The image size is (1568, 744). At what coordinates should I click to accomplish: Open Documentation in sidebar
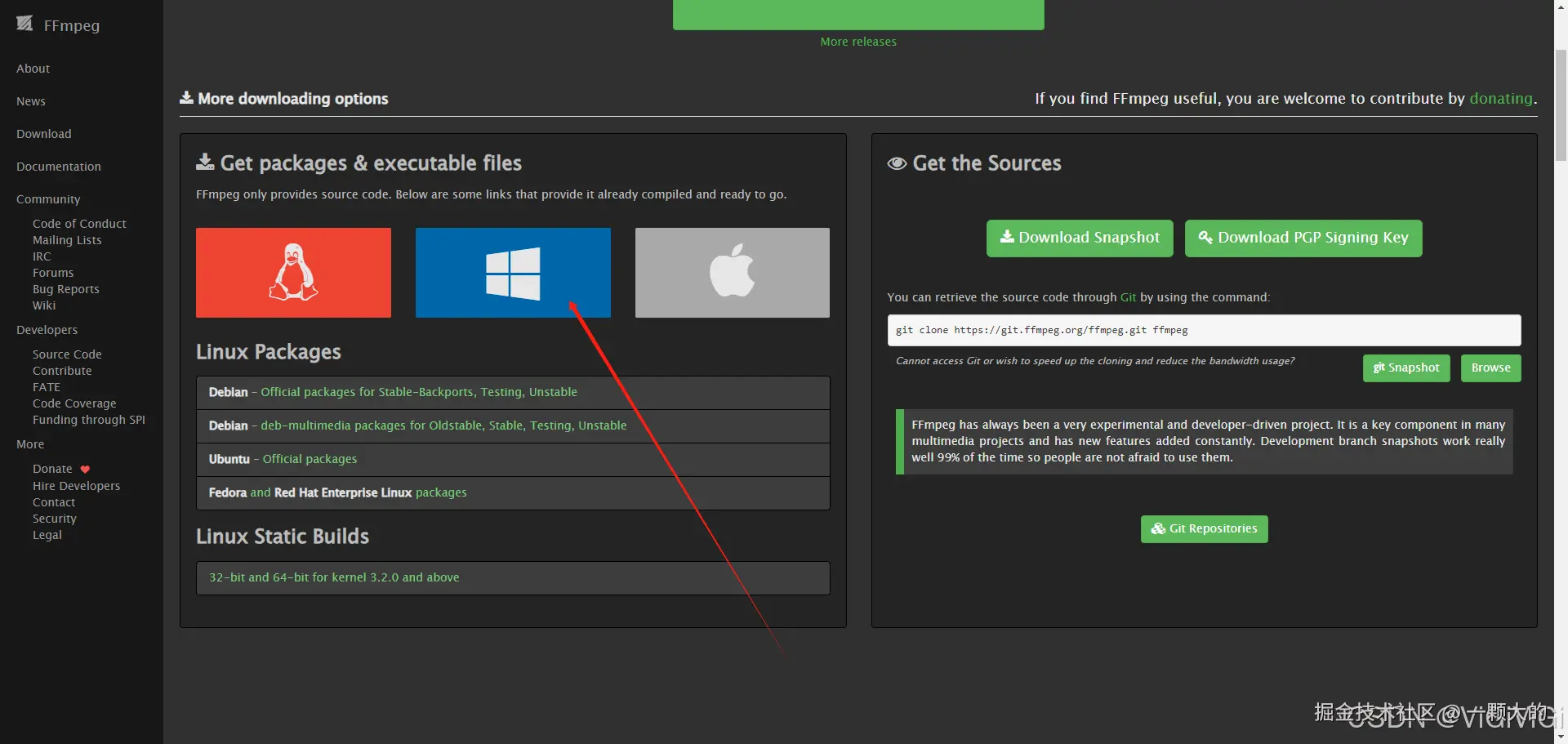[x=59, y=167]
